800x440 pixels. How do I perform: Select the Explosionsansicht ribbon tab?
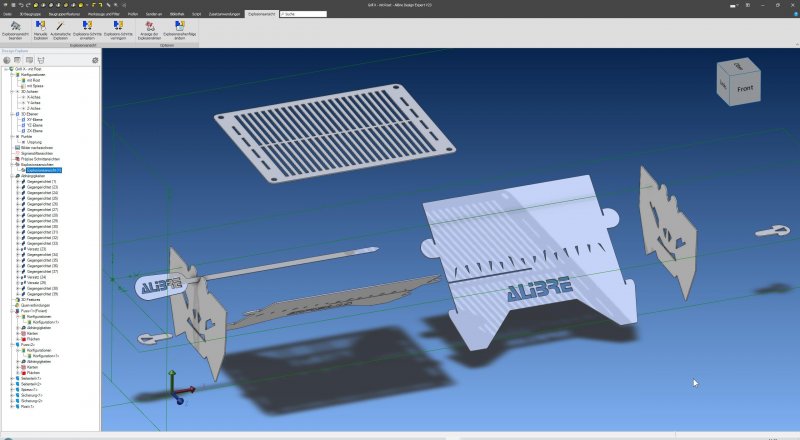point(261,14)
